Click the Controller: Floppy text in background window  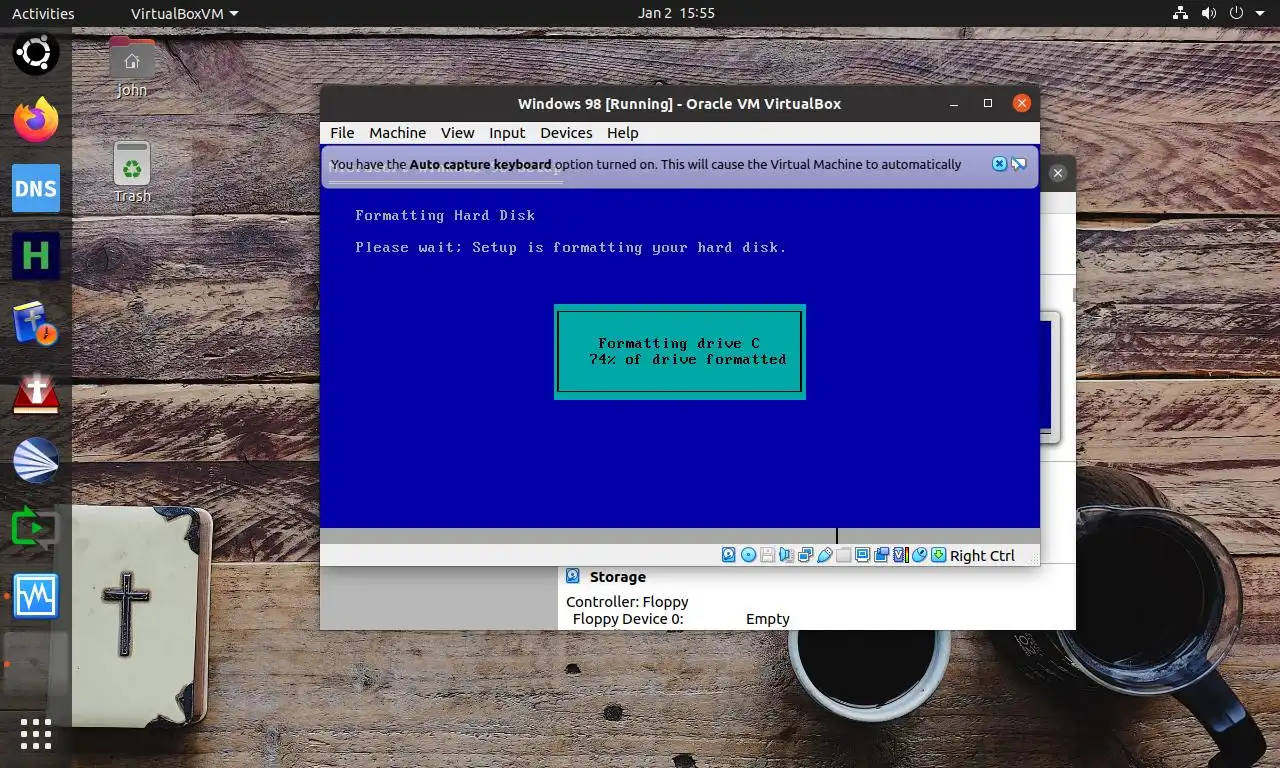click(627, 602)
